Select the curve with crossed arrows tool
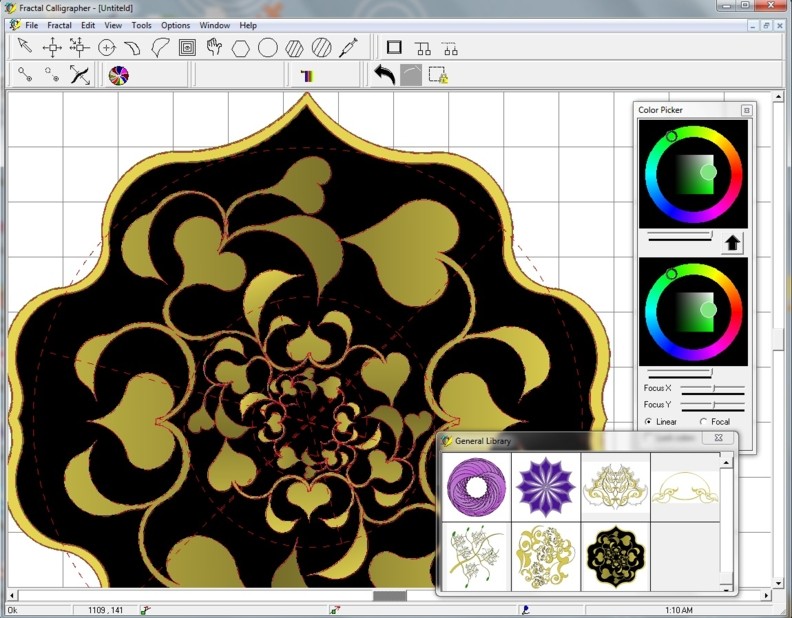The width and height of the screenshot is (792, 618). click(x=79, y=75)
